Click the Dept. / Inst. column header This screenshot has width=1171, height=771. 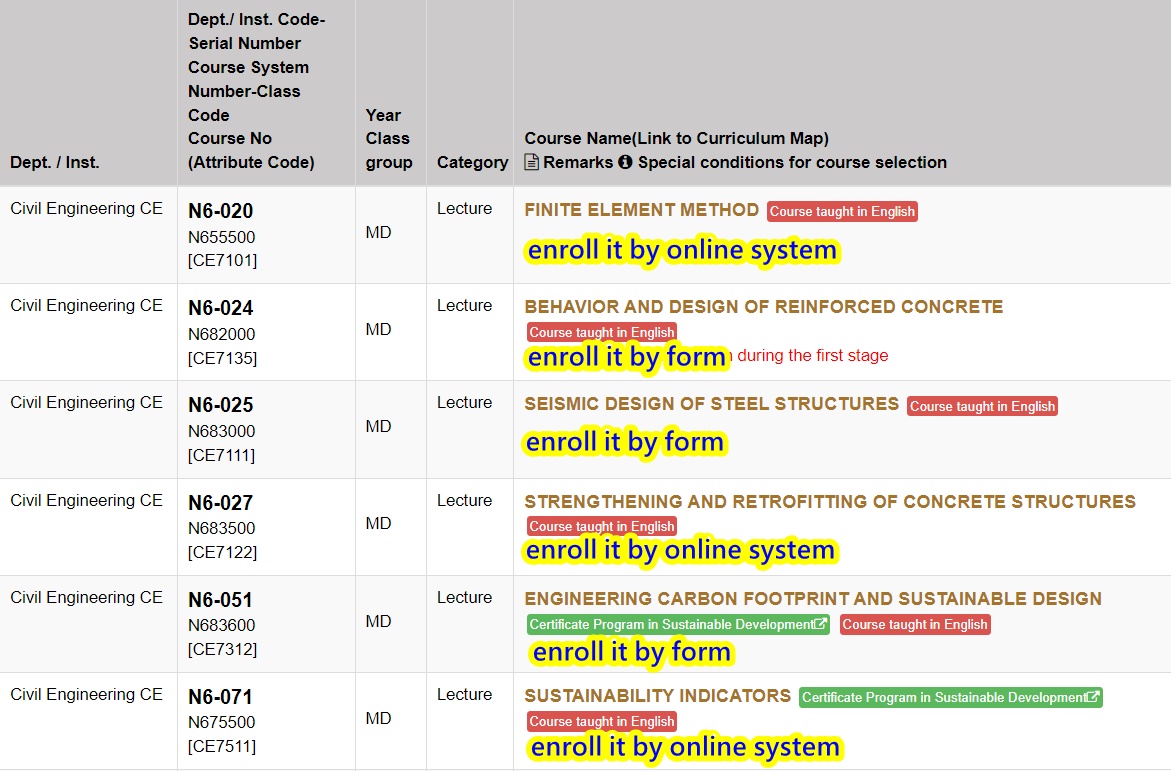[55, 162]
